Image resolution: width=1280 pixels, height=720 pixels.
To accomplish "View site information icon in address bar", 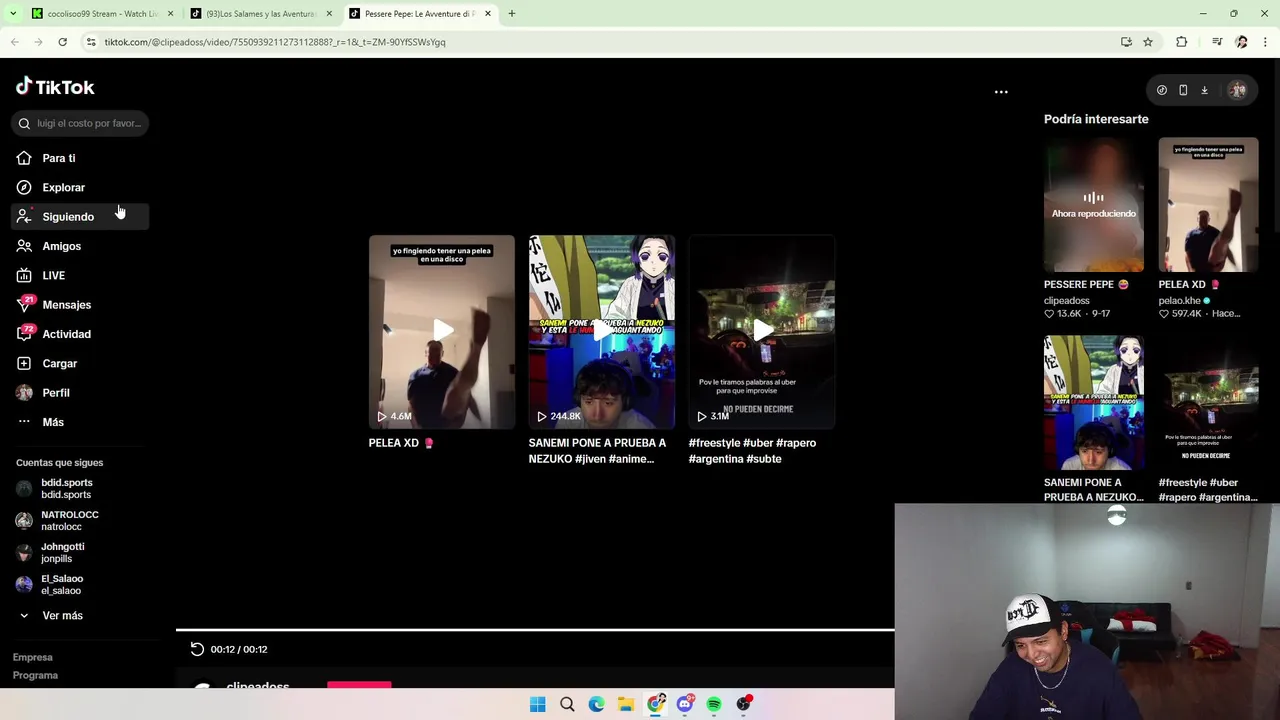I will tap(91, 42).
